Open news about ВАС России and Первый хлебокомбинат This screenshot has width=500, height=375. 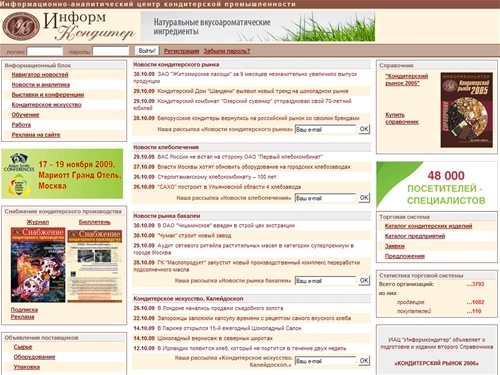pyautogui.click(x=240, y=157)
